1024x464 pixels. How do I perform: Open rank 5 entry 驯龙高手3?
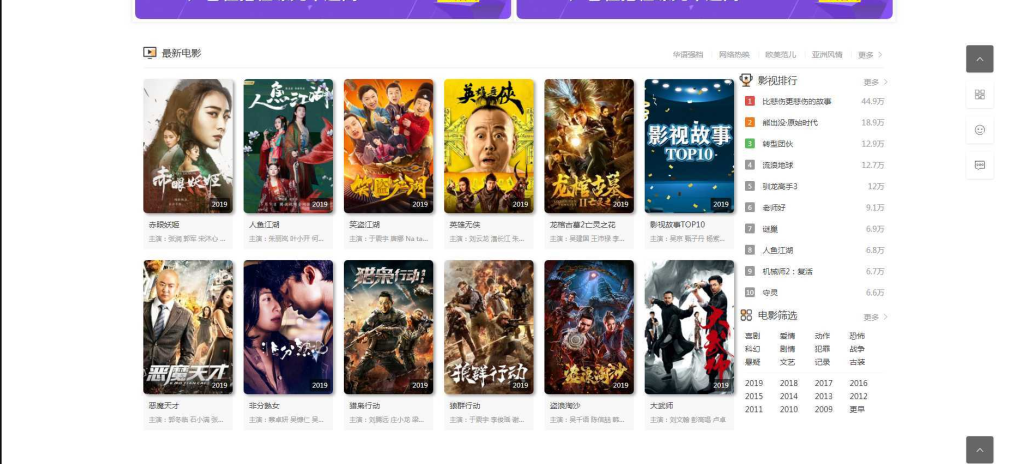[x=780, y=186]
